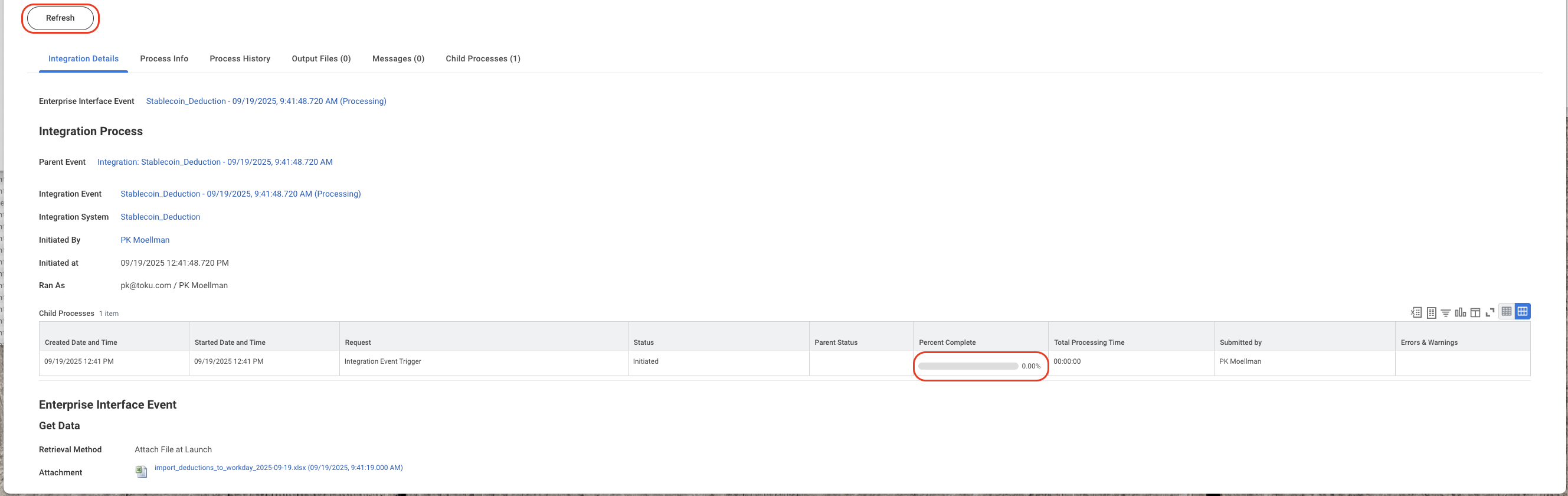Open the import_deductions_to_workday xlsx attachment link
Viewport: 1568px width, 496px height.
pos(279,468)
